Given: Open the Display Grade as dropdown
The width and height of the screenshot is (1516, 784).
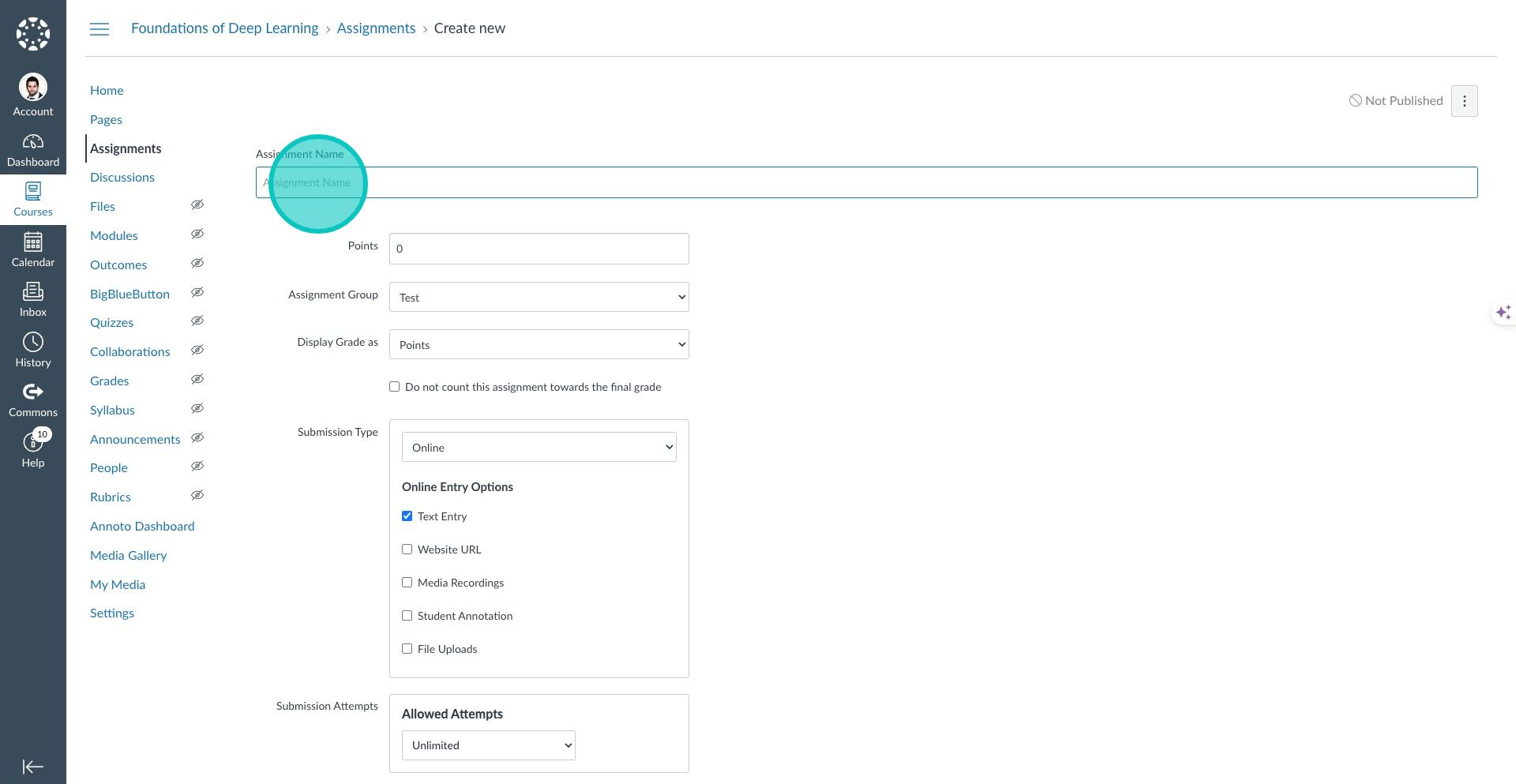Looking at the screenshot, I should click(538, 344).
